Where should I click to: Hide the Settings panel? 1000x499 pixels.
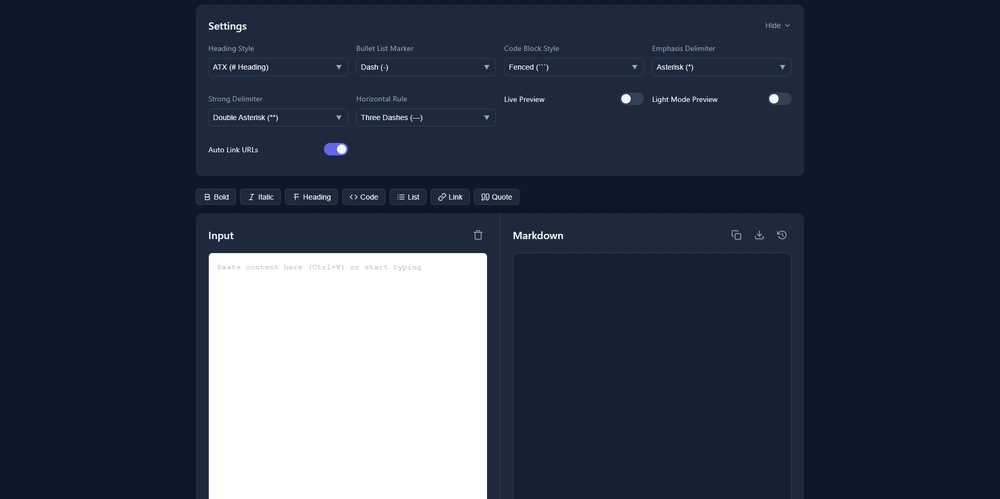pyautogui.click(x=777, y=26)
